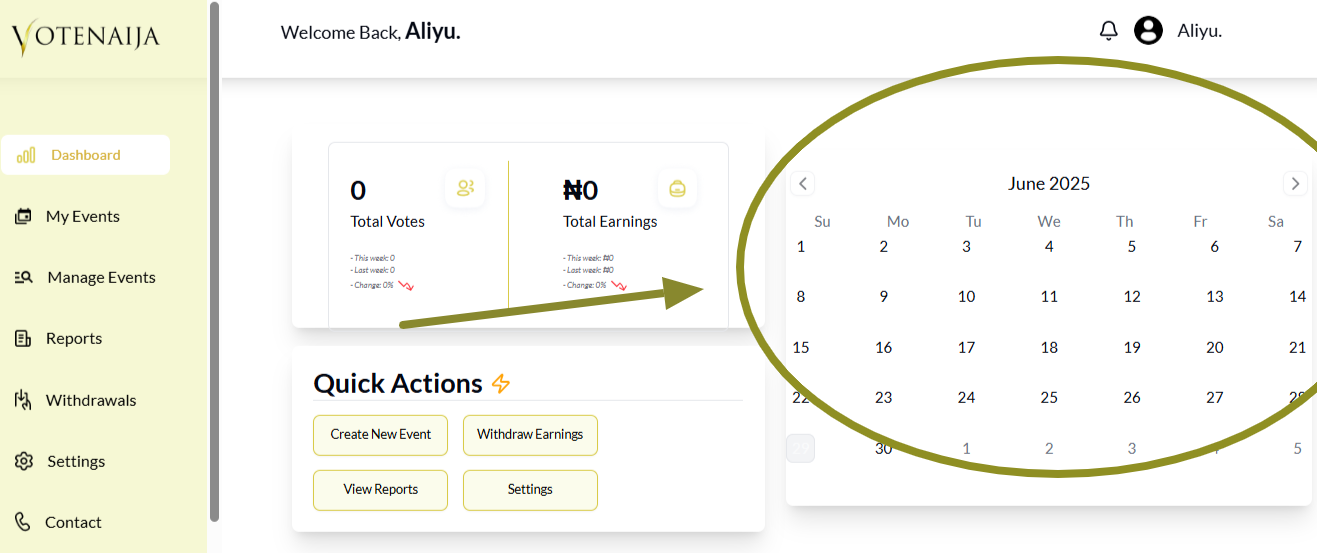Open Manage Events in the sidebar

[101, 277]
